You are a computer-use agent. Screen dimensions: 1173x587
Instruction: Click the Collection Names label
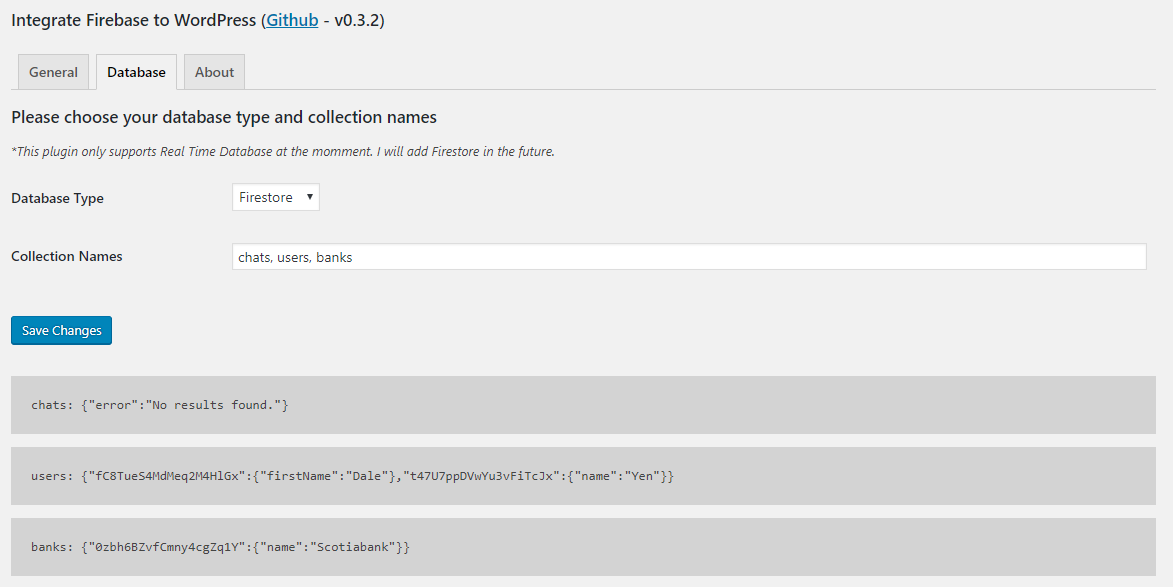[67, 256]
